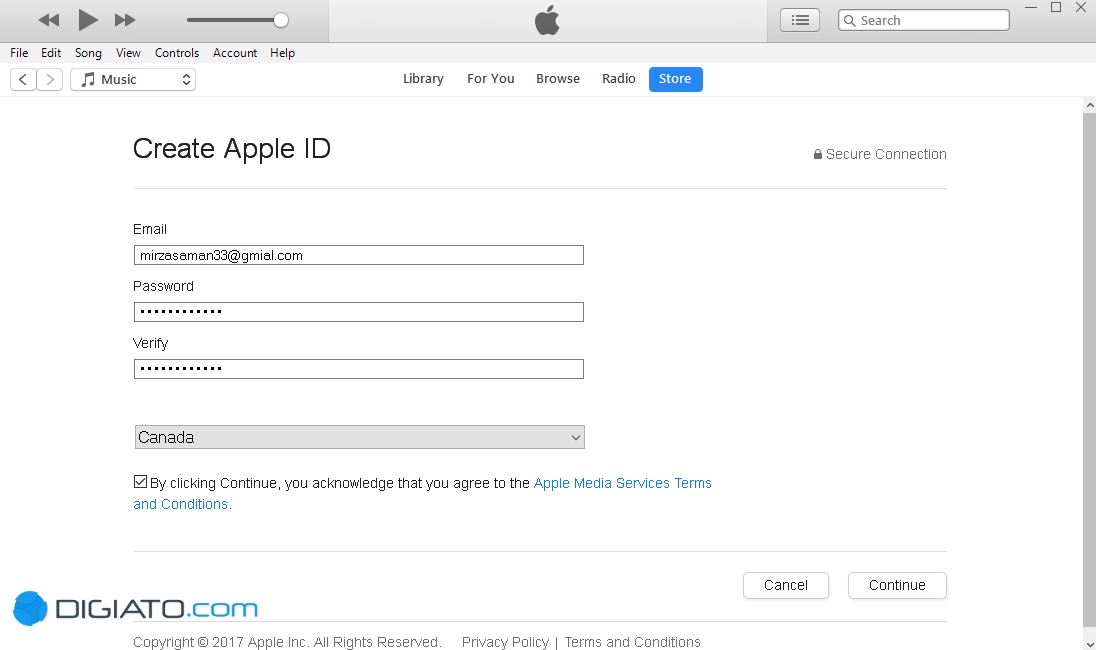Select the Store tab
Image resolution: width=1096 pixels, height=650 pixels.
[675, 79]
